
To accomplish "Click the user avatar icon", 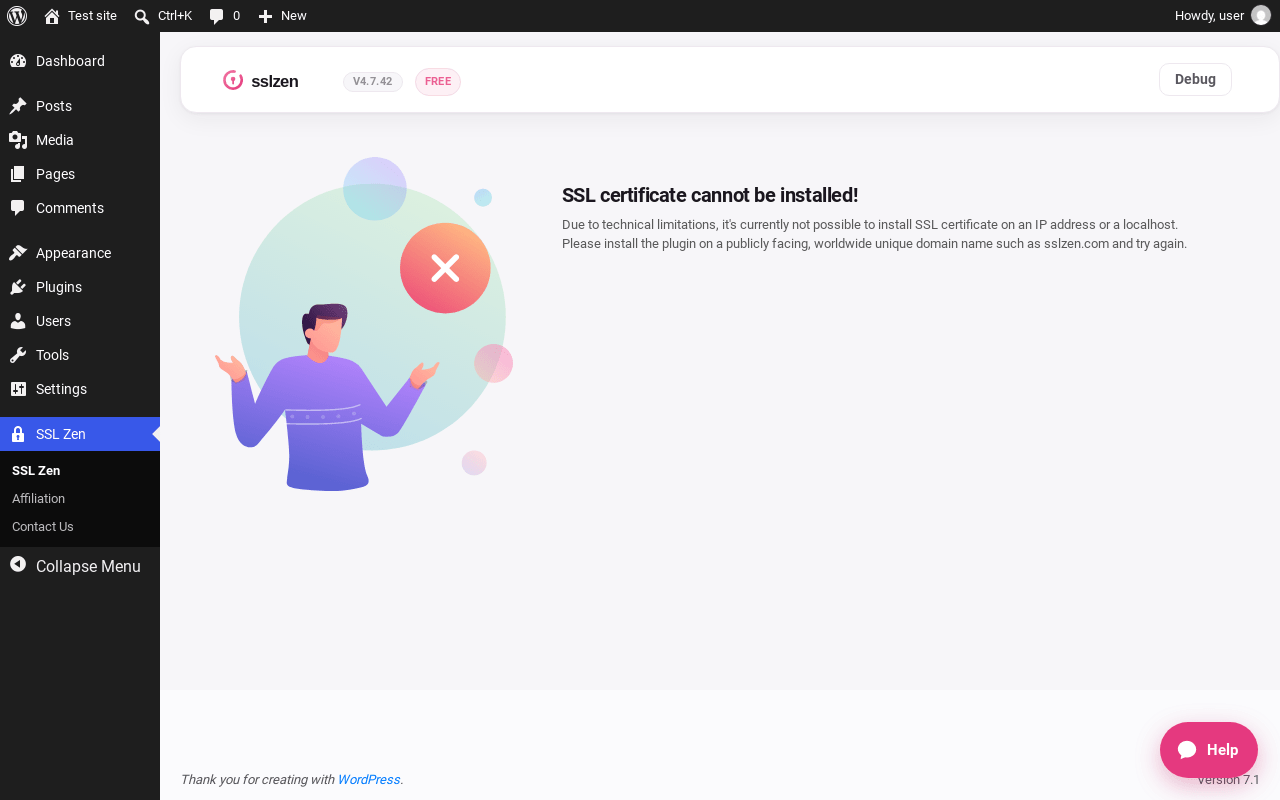I will [x=1260, y=16].
